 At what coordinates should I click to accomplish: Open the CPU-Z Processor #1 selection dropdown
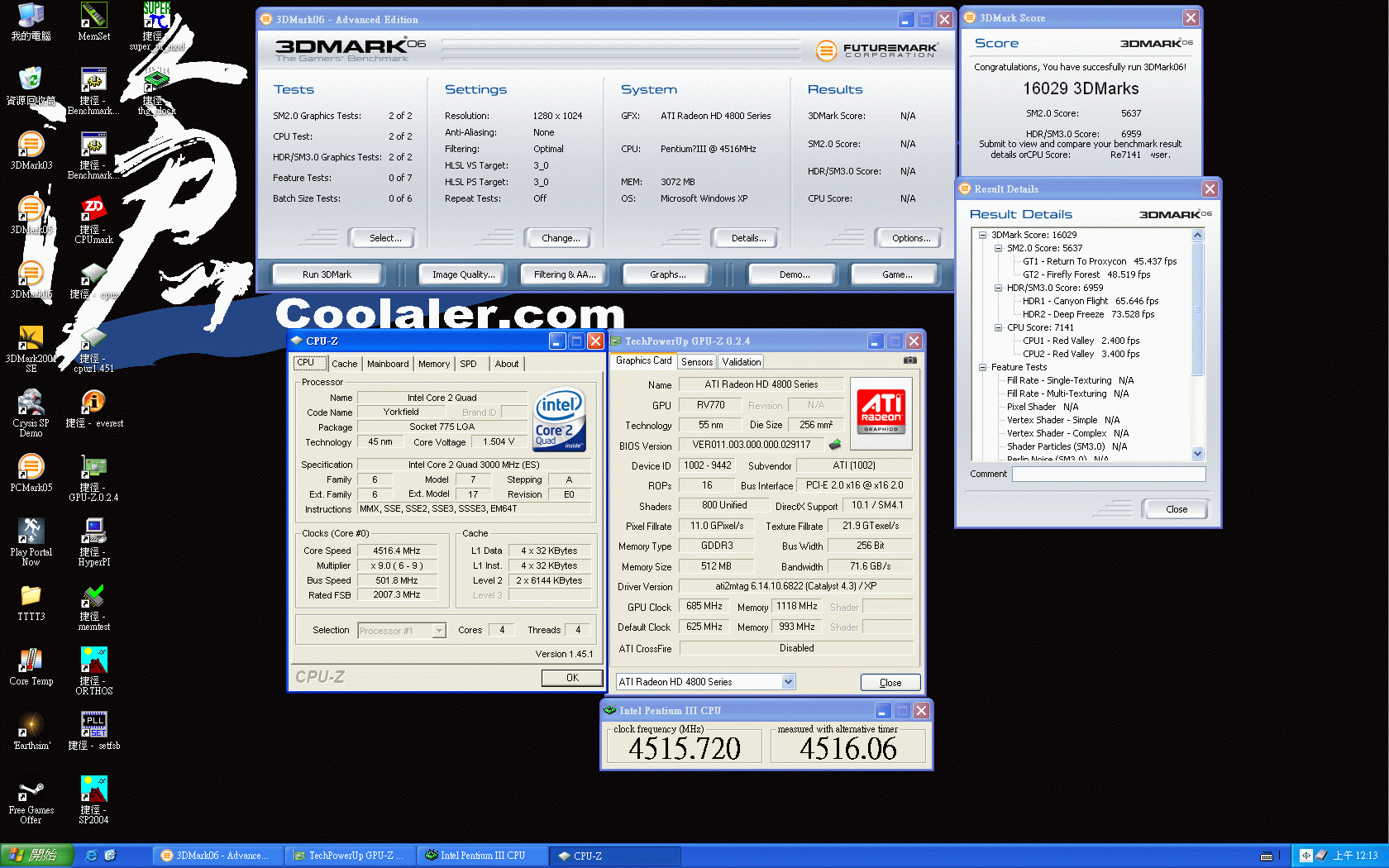pyautogui.click(x=439, y=631)
